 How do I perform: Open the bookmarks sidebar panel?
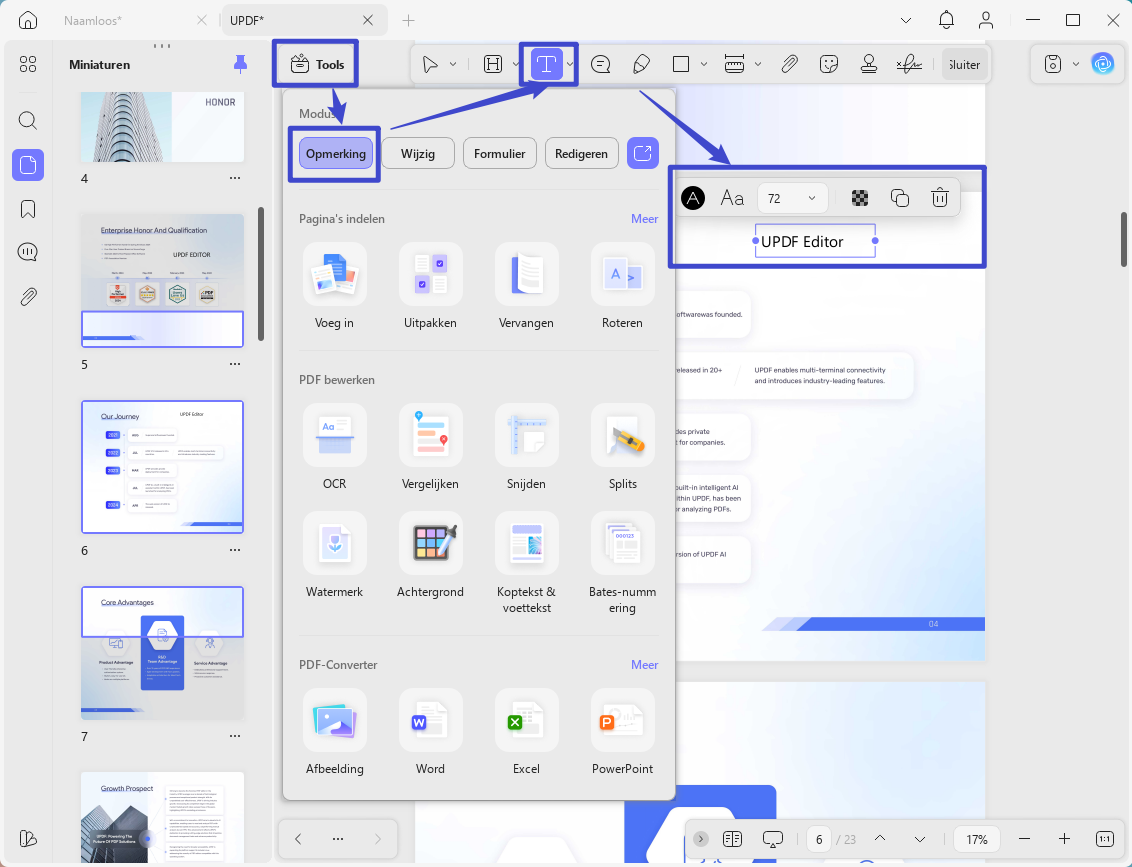[27, 209]
